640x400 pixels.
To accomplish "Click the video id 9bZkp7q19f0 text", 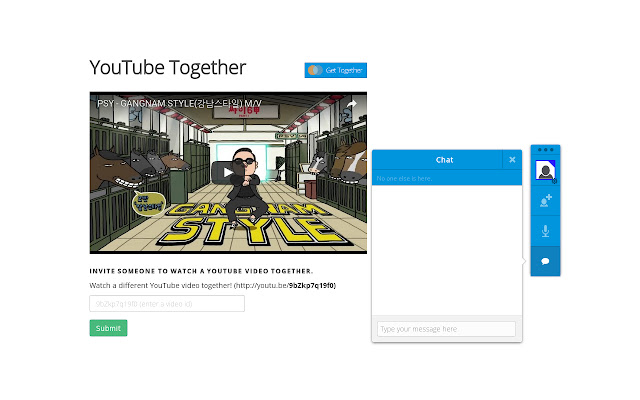I will coord(311,285).
